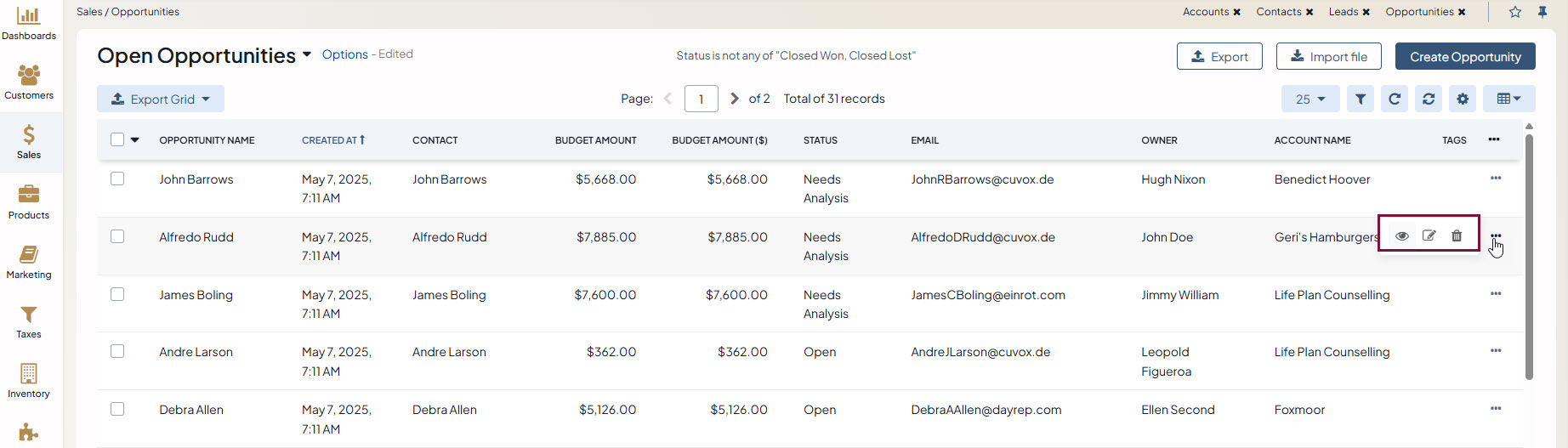Open the Leads pinned tab
Image resolution: width=1568 pixels, height=448 pixels.
pyautogui.click(x=1343, y=12)
